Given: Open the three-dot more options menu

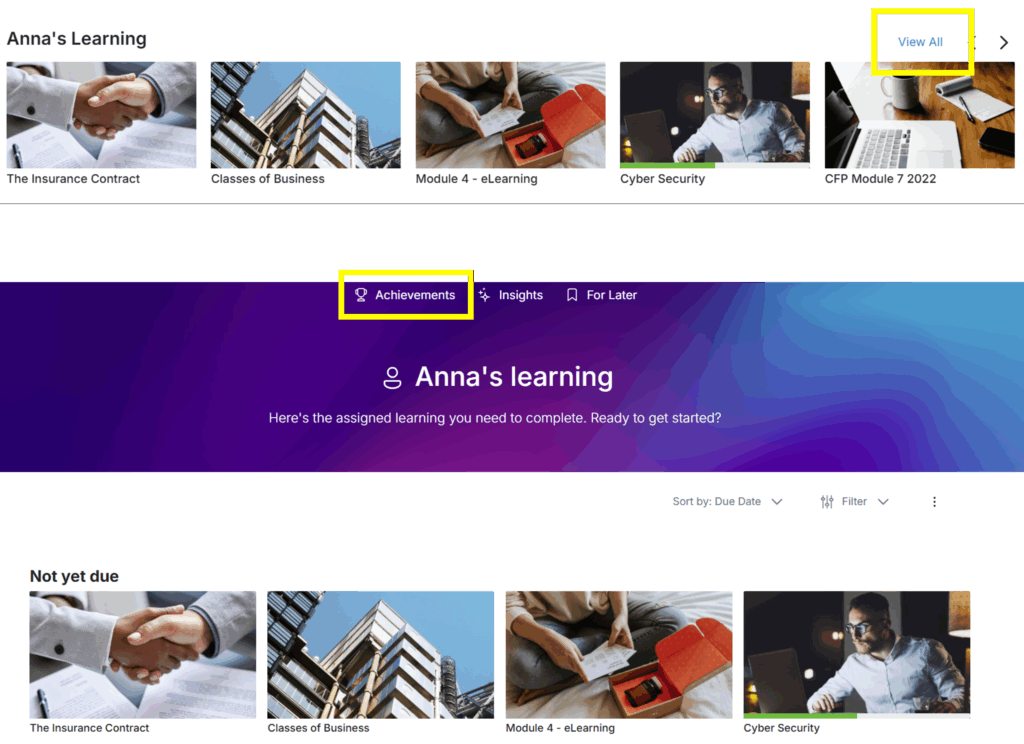Looking at the screenshot, I should [935, 502].
